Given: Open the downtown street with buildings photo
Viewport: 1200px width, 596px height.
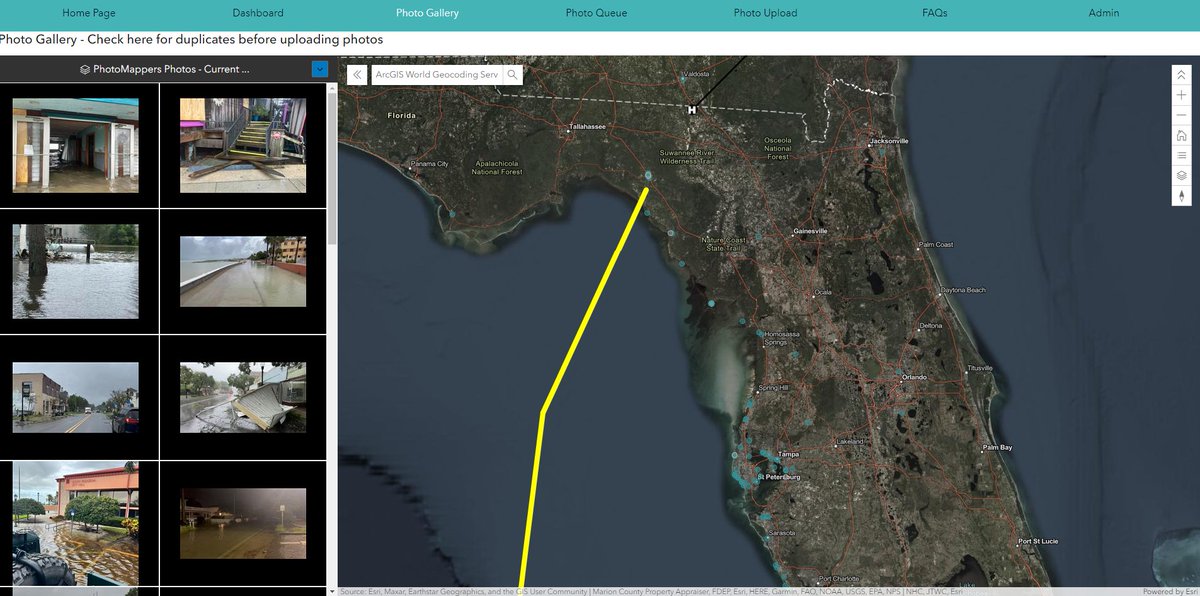Looking at the screenshot, I should (76, 397).
